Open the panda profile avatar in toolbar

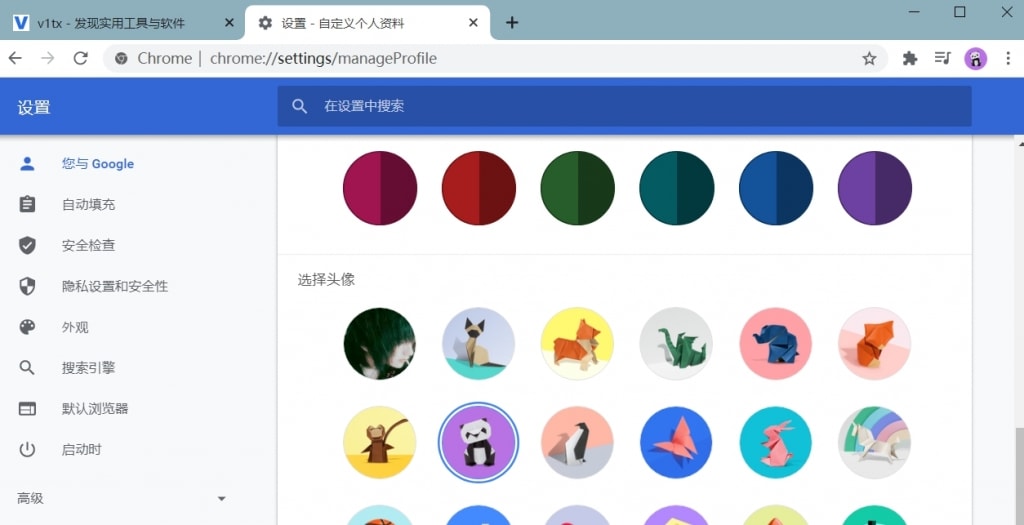point(975,59)
